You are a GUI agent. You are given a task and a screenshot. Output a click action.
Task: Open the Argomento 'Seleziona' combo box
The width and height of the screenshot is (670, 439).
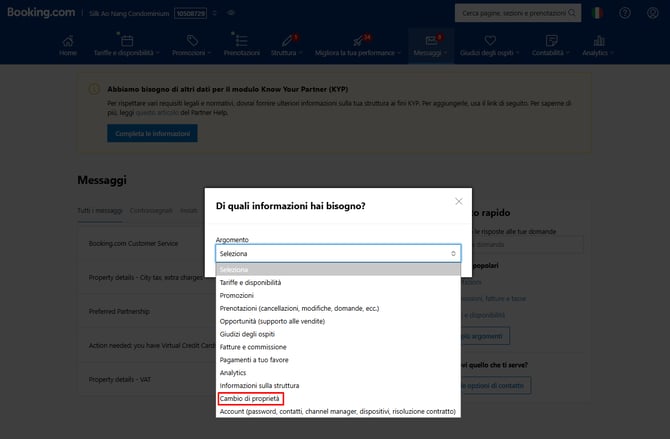pyautogui.click(x=338, y=254)
